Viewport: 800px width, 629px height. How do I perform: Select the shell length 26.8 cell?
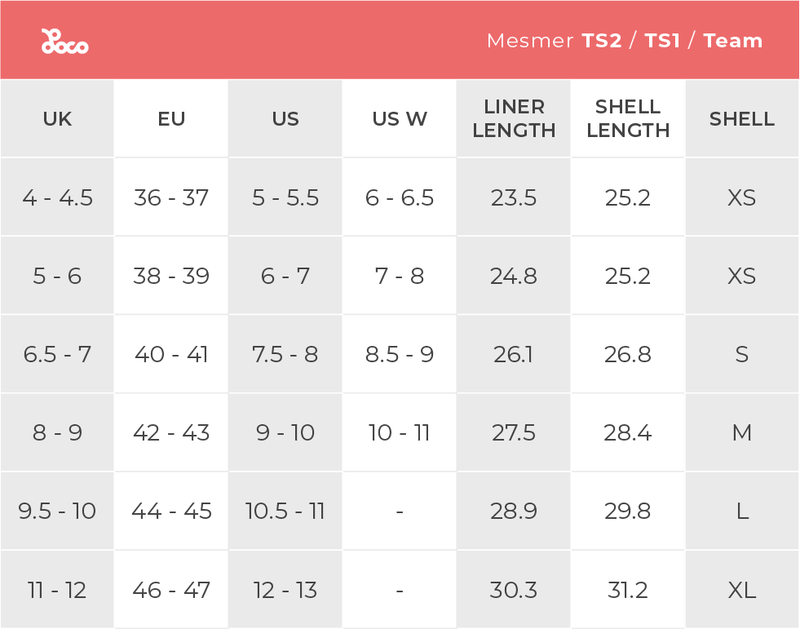pyautogui.click(x=628, y=354)
